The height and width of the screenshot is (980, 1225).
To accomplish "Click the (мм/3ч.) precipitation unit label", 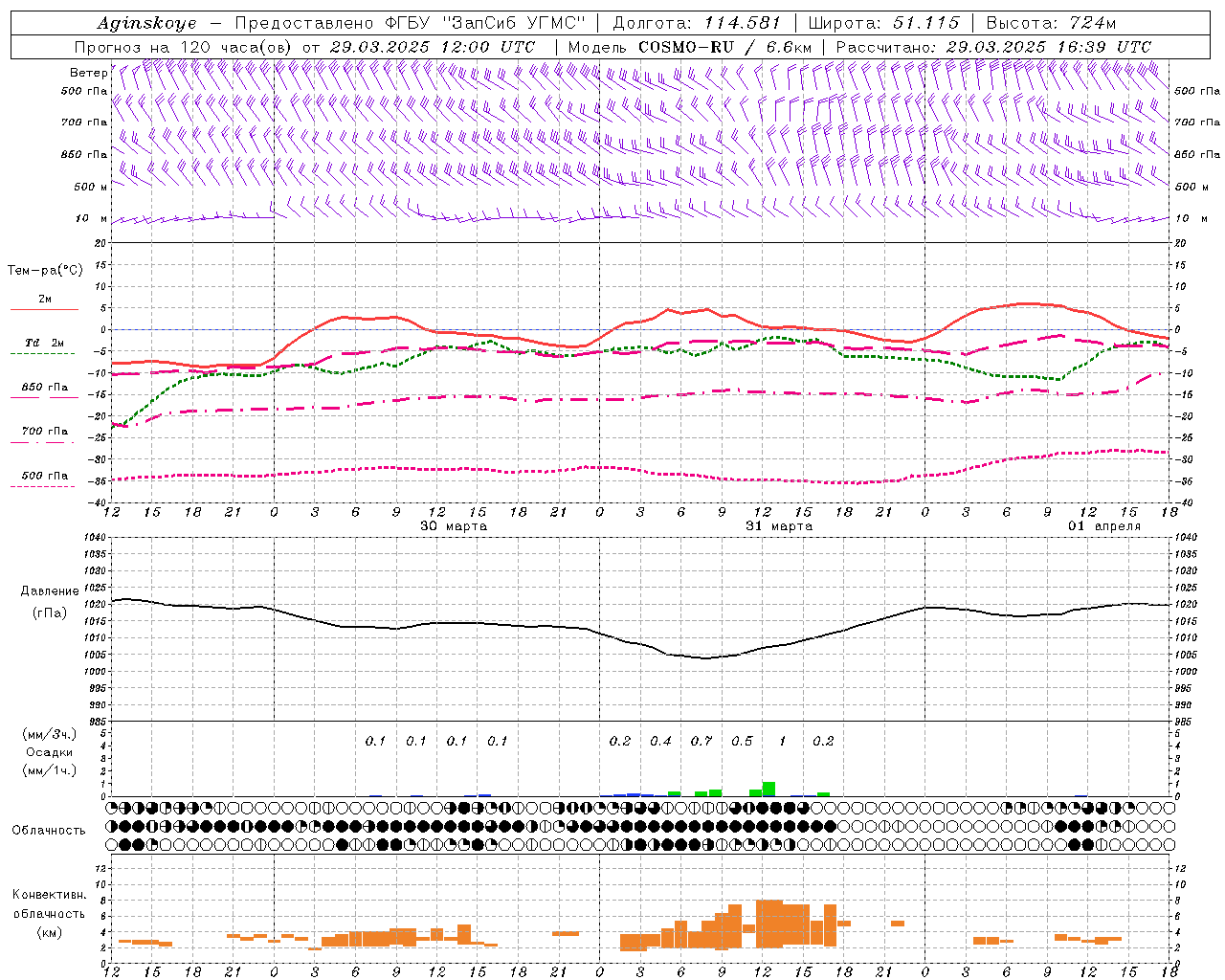I will 49,735.
